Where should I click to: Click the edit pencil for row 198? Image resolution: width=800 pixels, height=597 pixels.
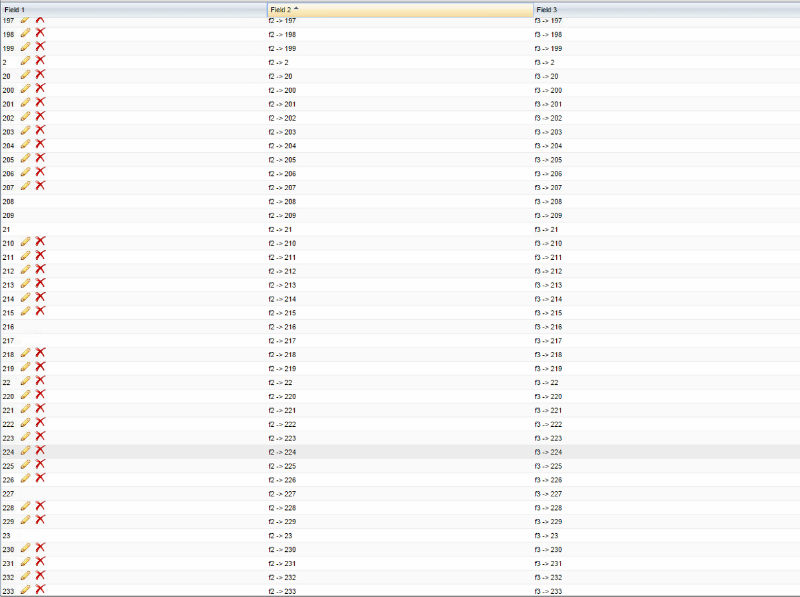[25, 33]
